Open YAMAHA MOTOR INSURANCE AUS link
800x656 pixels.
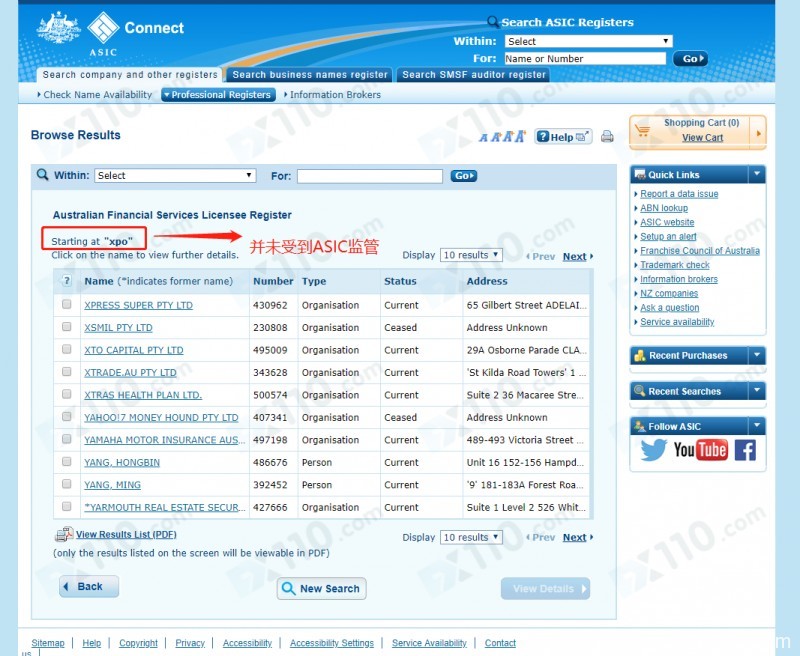164,440
